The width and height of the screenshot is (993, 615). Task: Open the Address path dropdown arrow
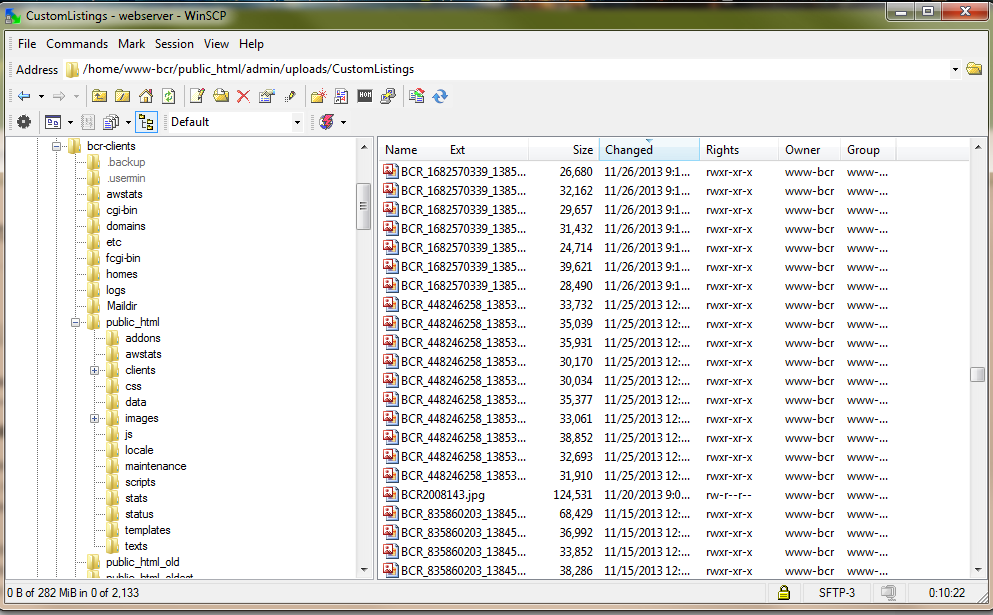(955, 70)
